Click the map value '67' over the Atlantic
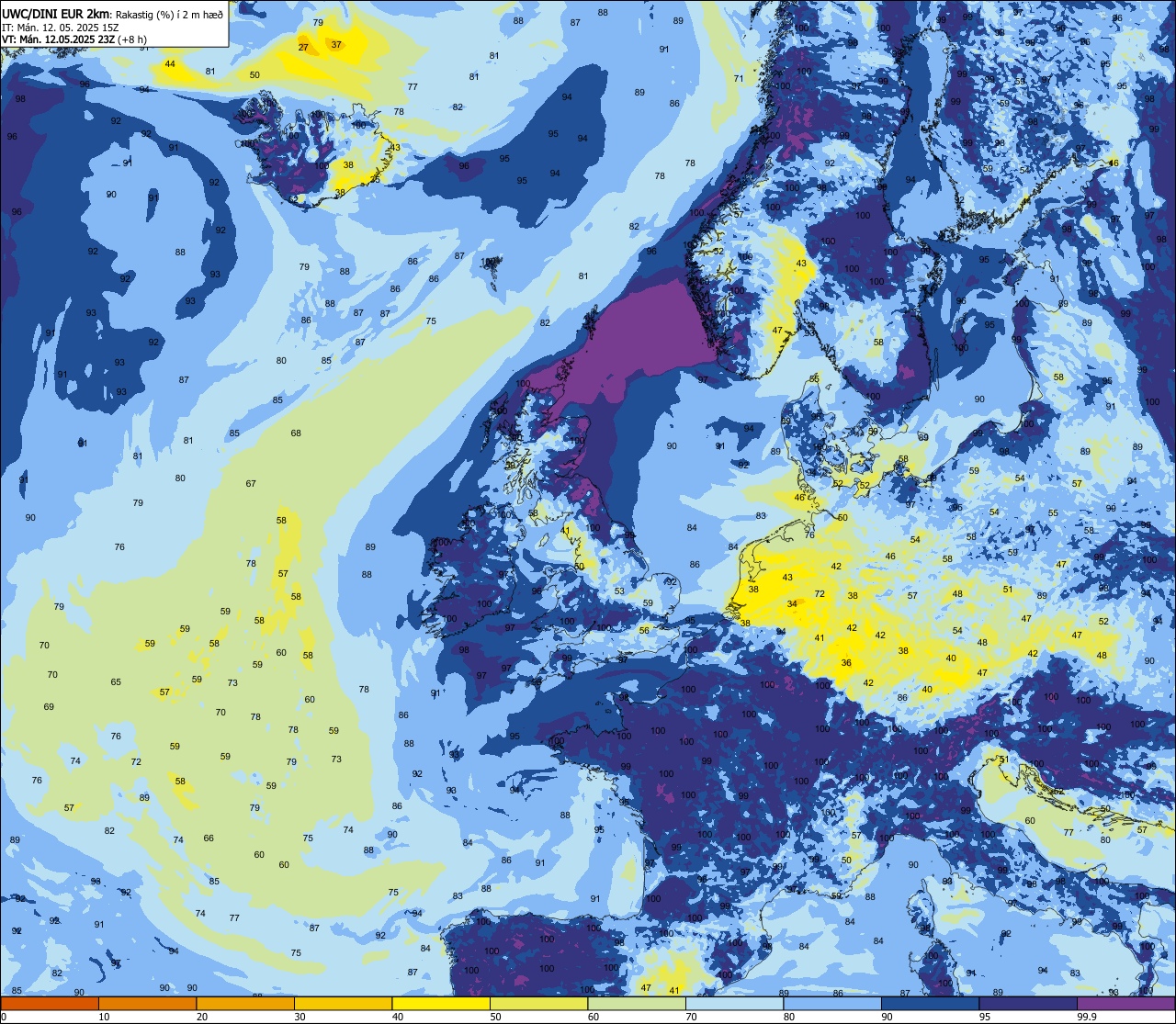1176x1024 pixels. 251,484
